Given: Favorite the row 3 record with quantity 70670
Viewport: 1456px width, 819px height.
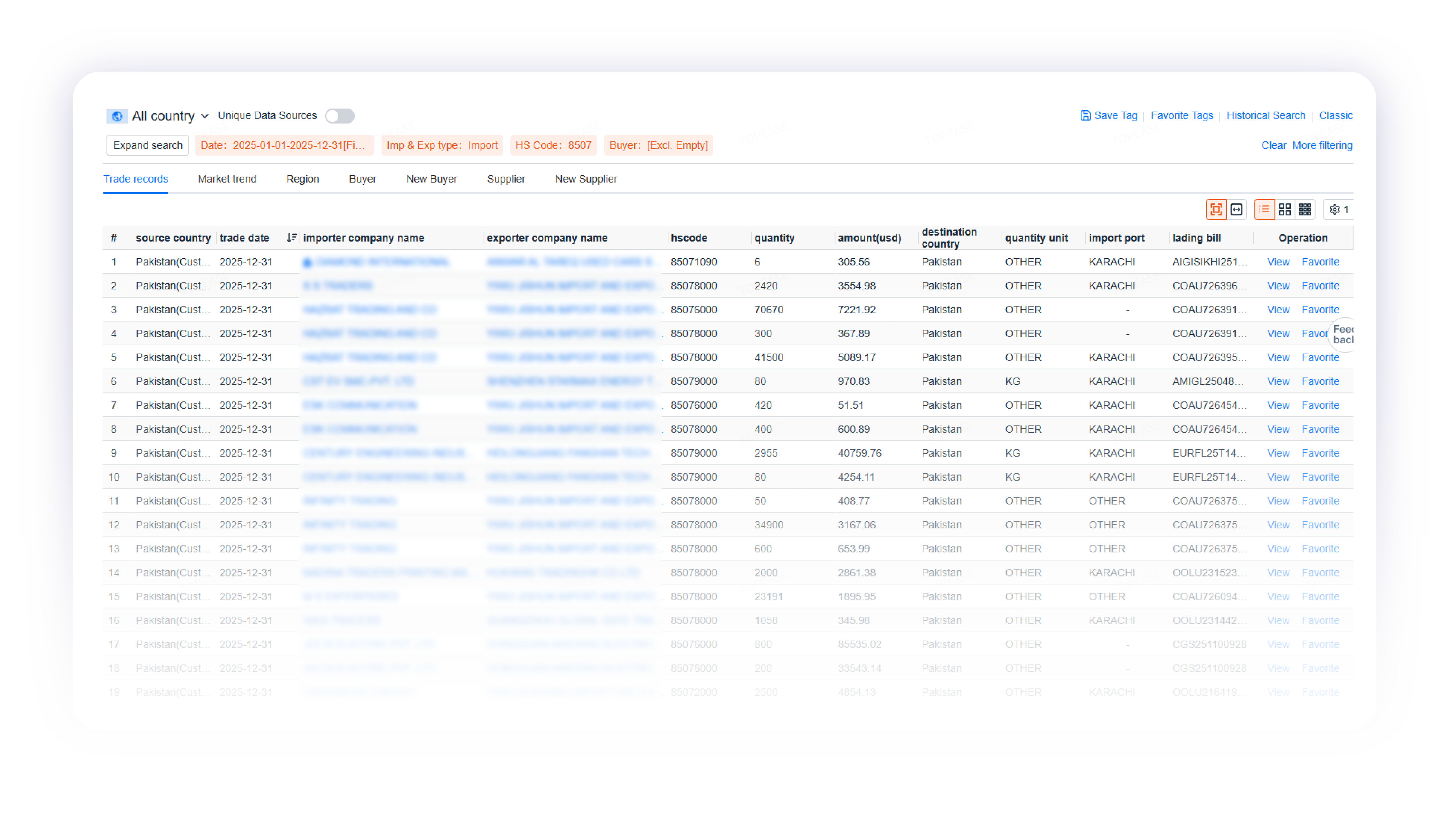Looking at the screenshot, I should (1320, 309).
